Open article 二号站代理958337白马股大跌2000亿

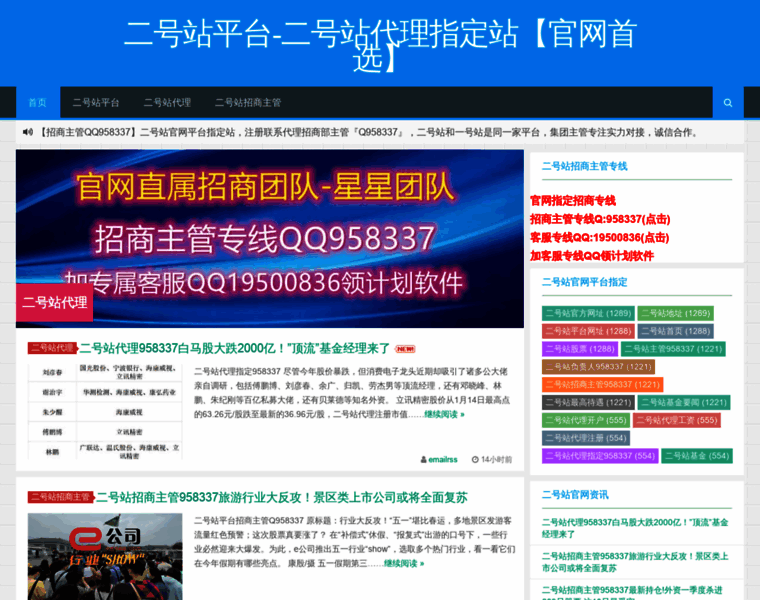235,348
